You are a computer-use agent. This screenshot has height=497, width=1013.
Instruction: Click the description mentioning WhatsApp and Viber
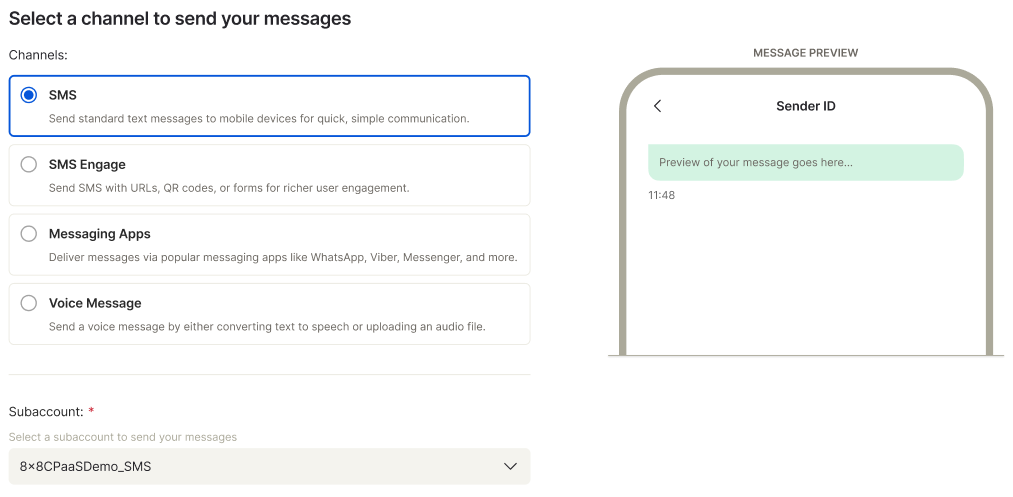[283, 257]
